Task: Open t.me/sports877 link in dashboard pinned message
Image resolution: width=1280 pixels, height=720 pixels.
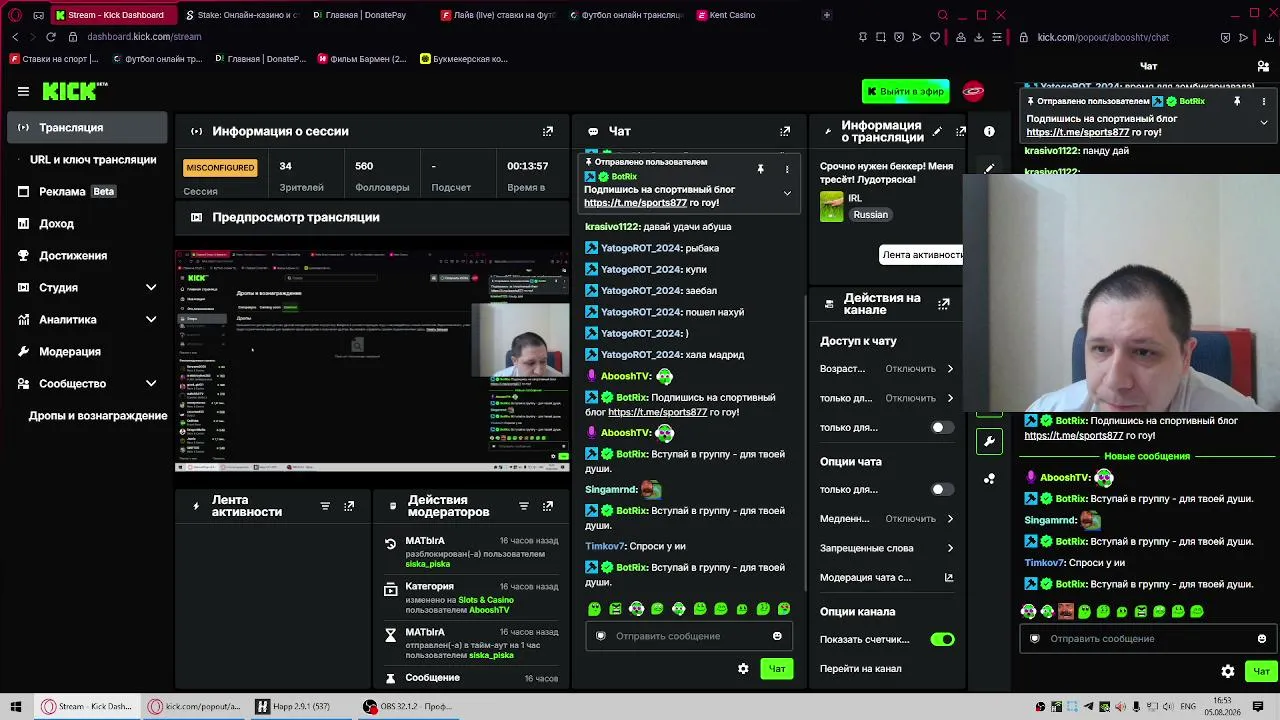Action: pyautogui.click(x=635, y=203)
